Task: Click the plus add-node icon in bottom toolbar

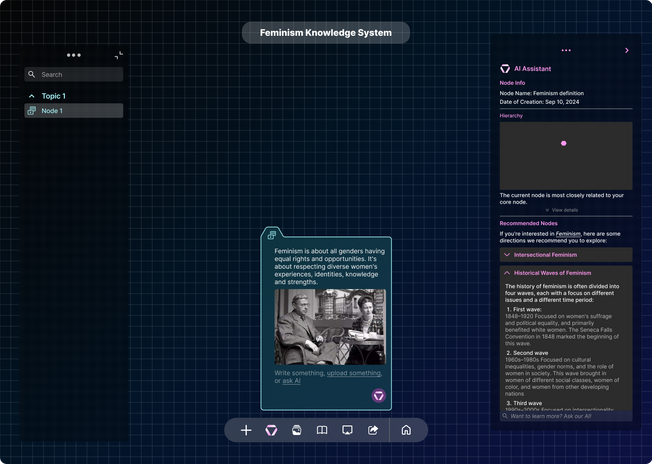Action: [x=246, y=430]
